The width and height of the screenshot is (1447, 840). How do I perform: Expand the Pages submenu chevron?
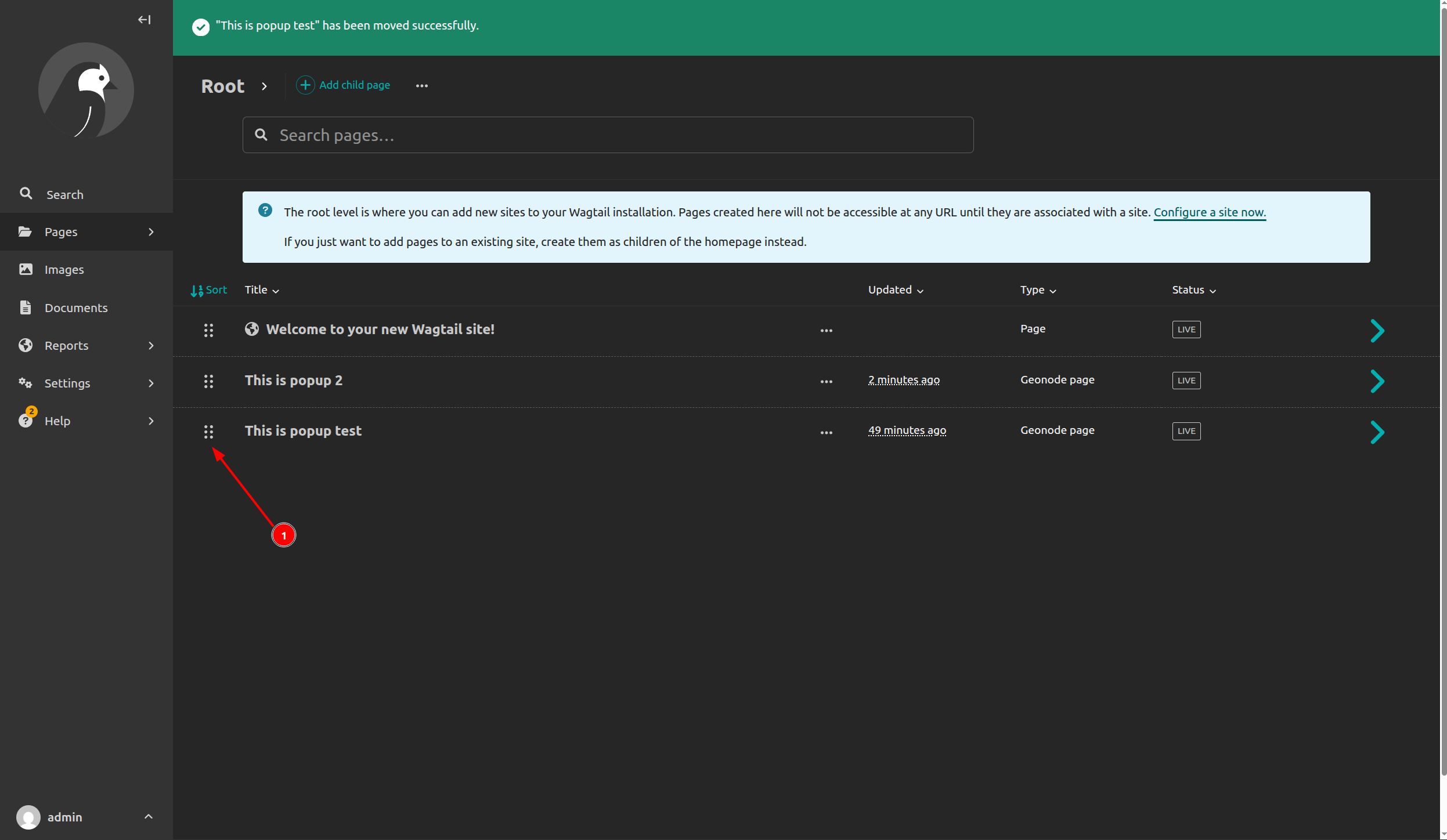(x=151, y=232)
